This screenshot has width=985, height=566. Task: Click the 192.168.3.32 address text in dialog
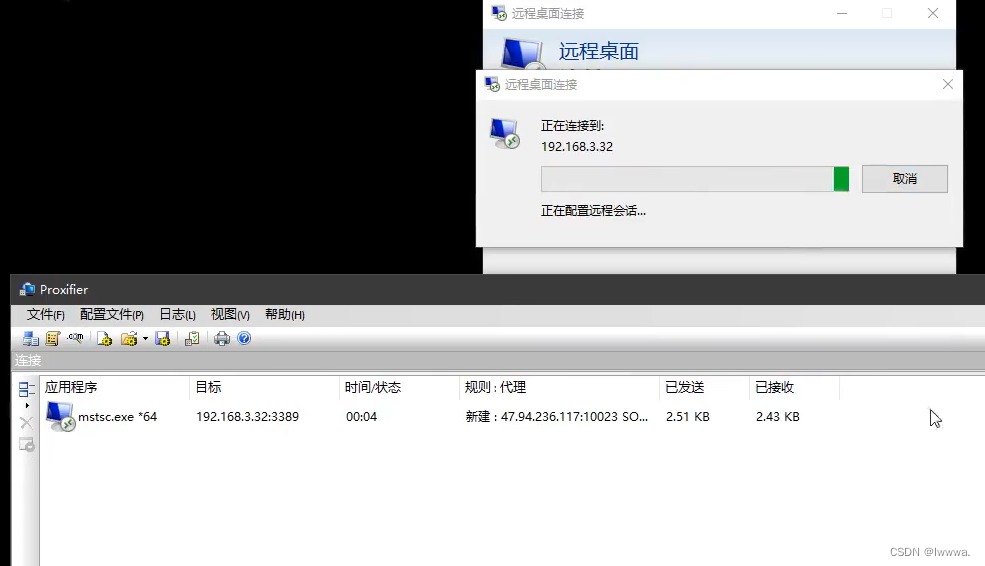pyautogui.click(x=577, y=146)
